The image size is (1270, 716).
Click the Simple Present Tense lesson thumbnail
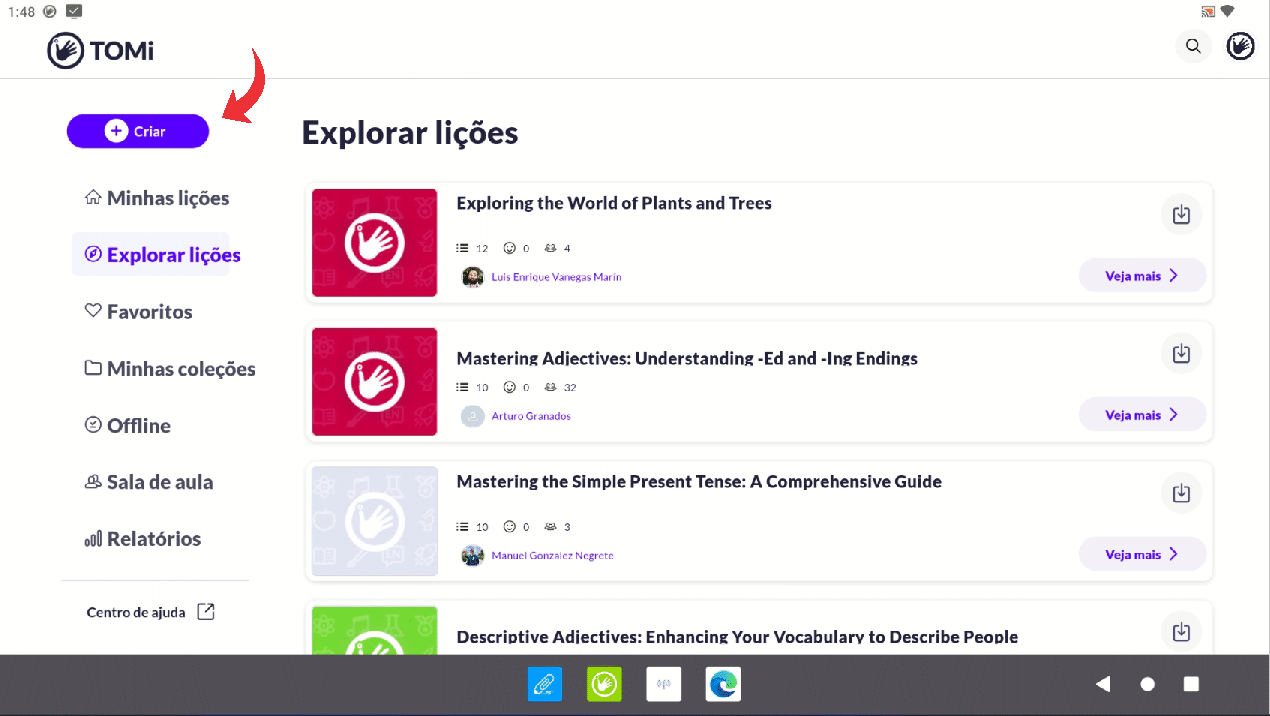pyautogui.click(x=374, y=521)
